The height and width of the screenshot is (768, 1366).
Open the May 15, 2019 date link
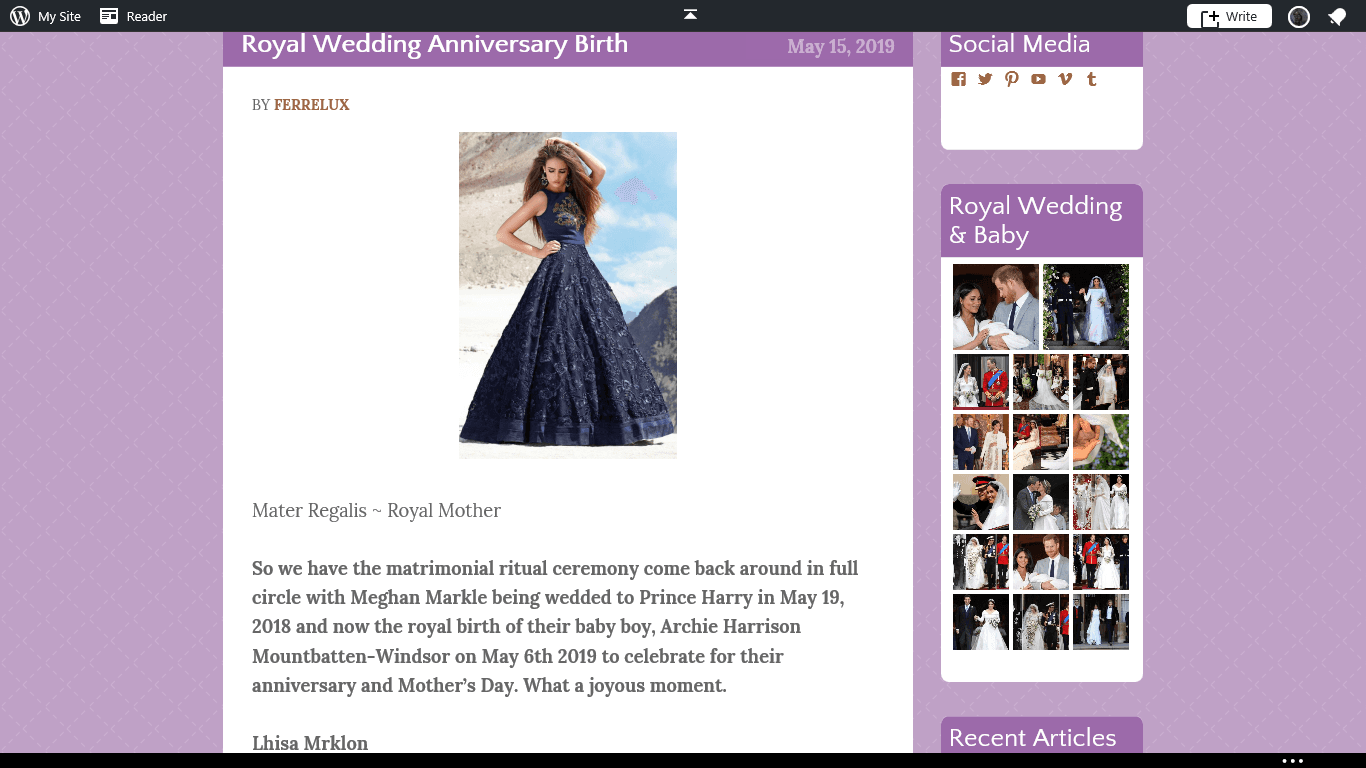point(841,47)
